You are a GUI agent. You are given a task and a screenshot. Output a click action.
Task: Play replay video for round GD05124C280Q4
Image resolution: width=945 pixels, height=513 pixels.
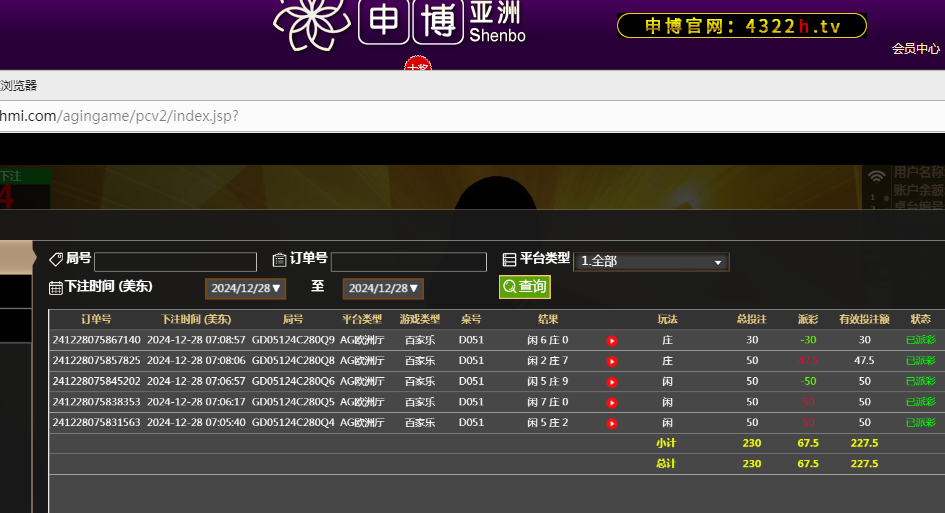[x=612, y=423]
